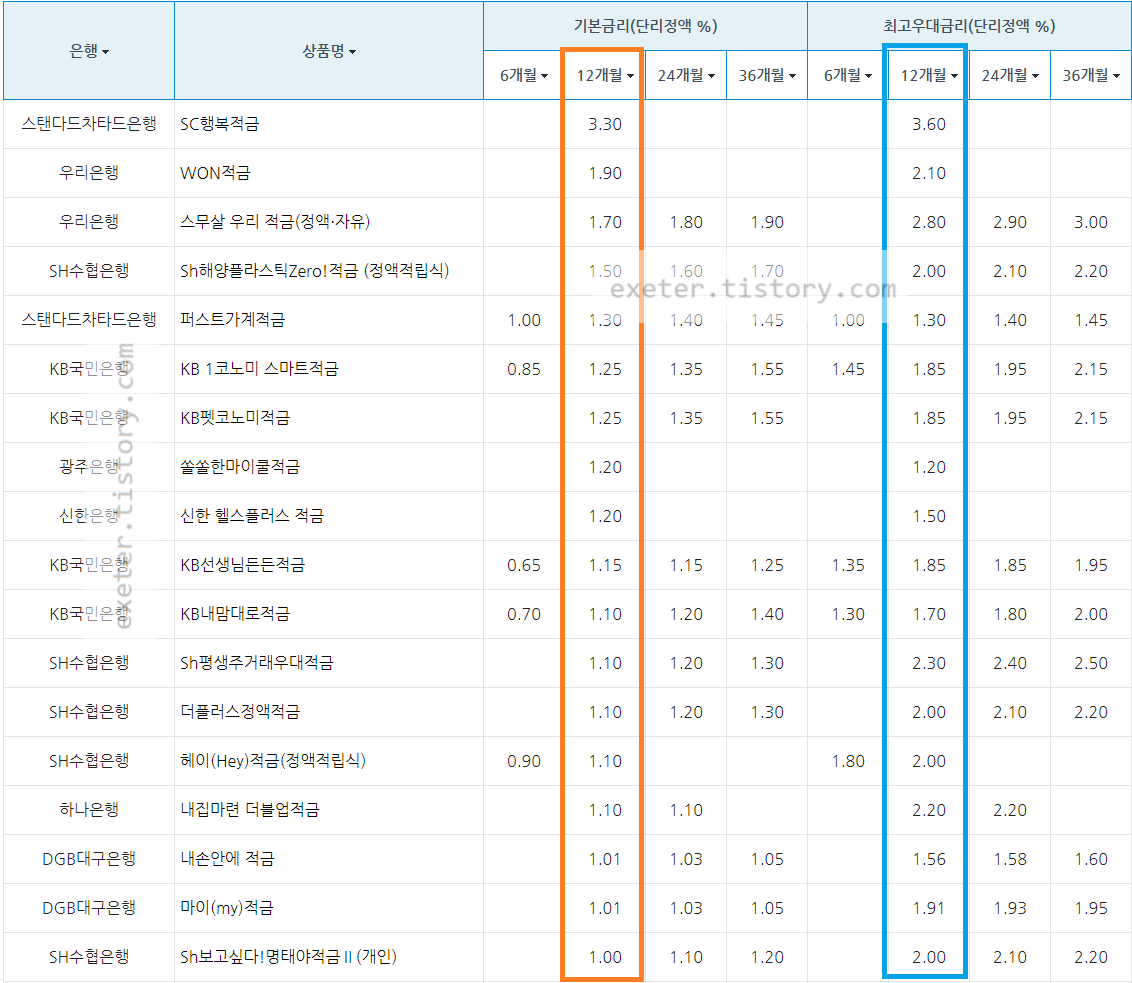Sort 기본금리 by the 12개월 column
Screen dimensions: 1132x983
point(605,75)
